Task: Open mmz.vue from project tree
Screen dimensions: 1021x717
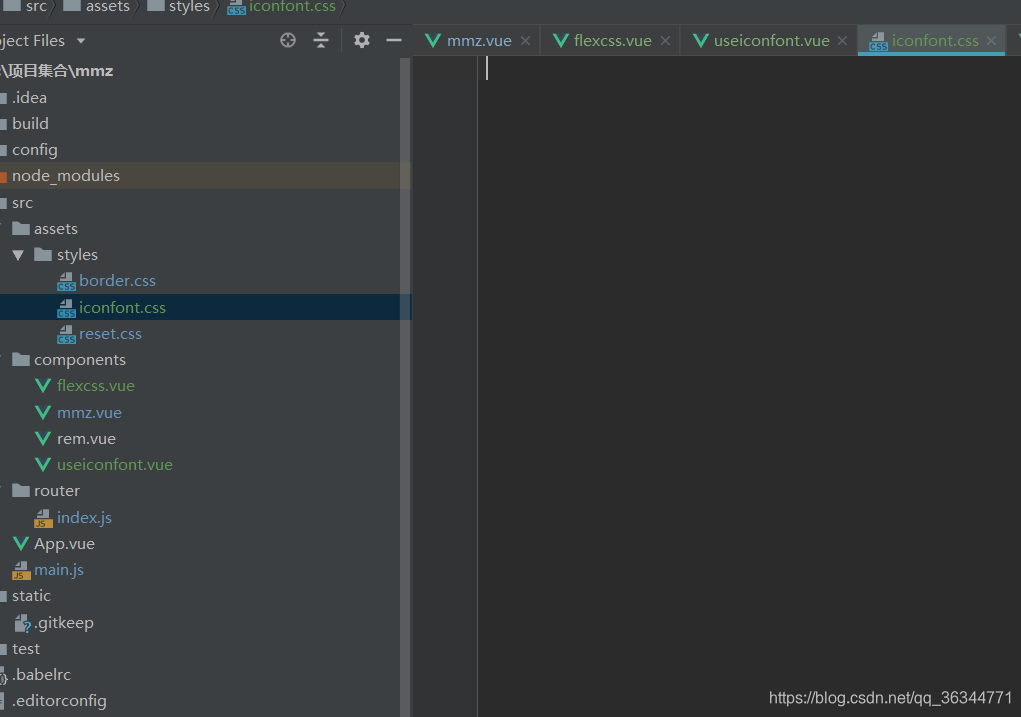Action: click(x=89, y=413)
